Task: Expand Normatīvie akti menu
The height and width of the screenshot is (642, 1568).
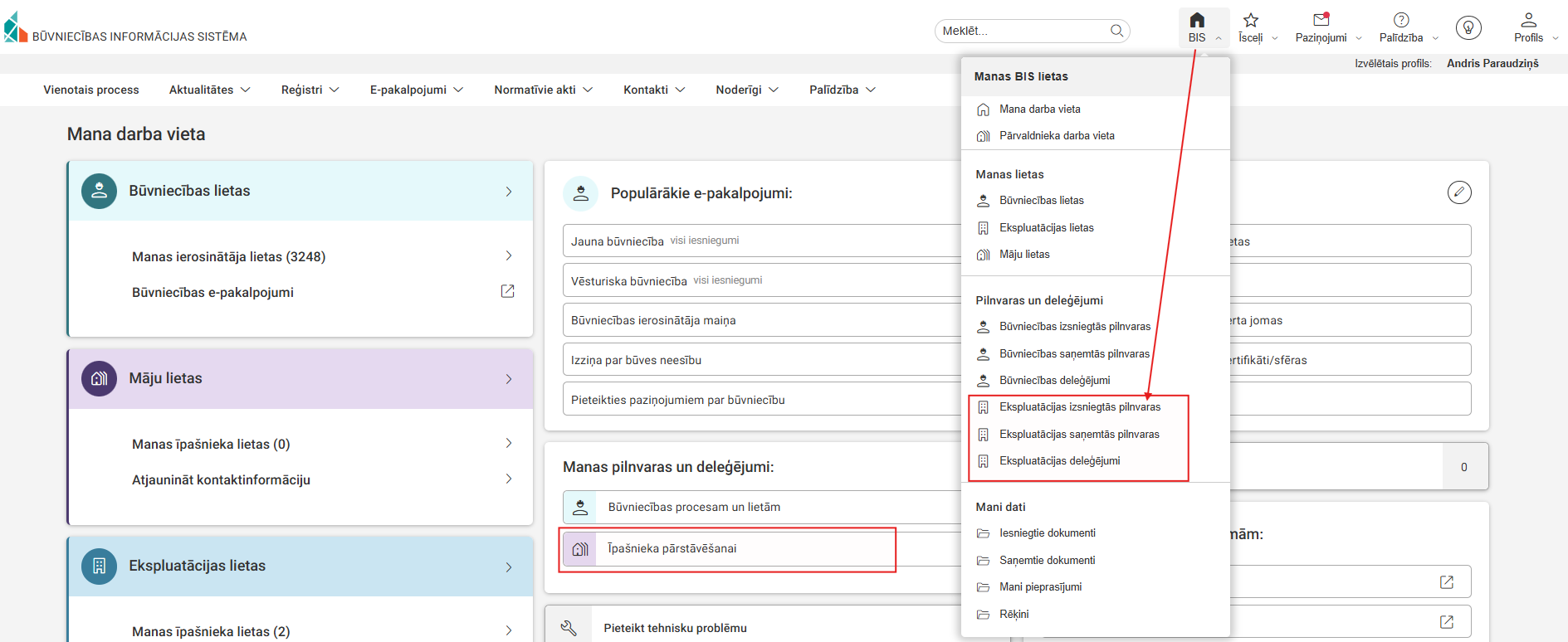Action: (543, 90)
